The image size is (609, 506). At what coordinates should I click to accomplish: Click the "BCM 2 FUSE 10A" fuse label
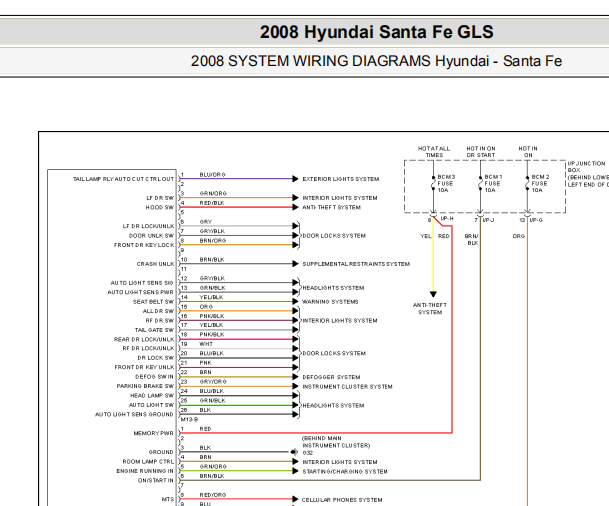(x=540, y=184)
